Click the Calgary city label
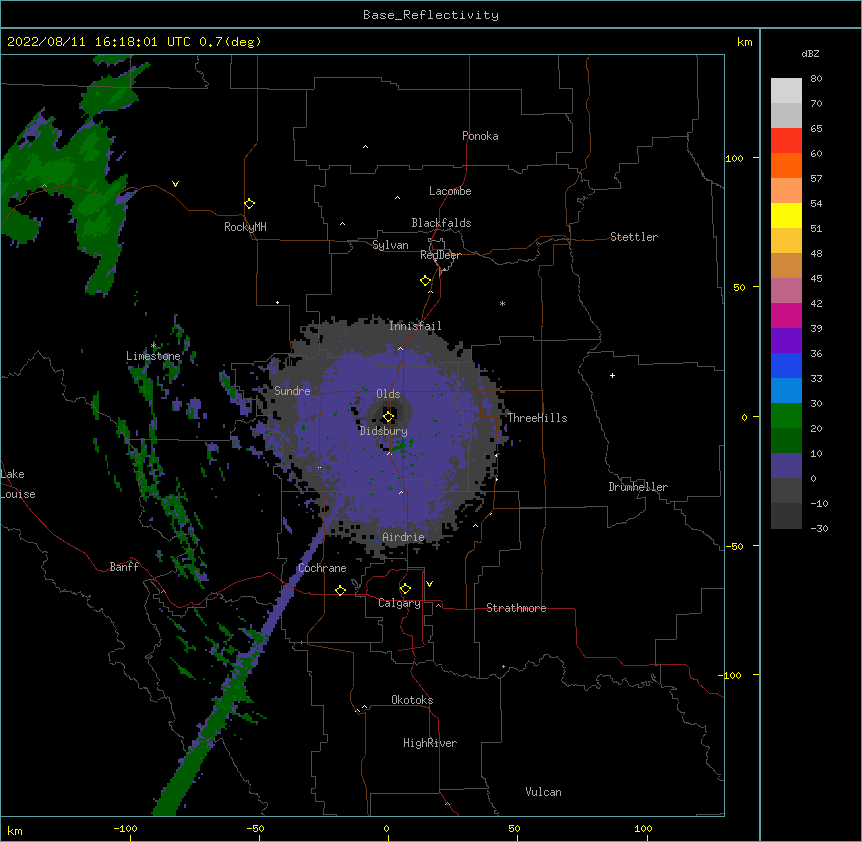The image size is (862, 842). pos(399,603)
